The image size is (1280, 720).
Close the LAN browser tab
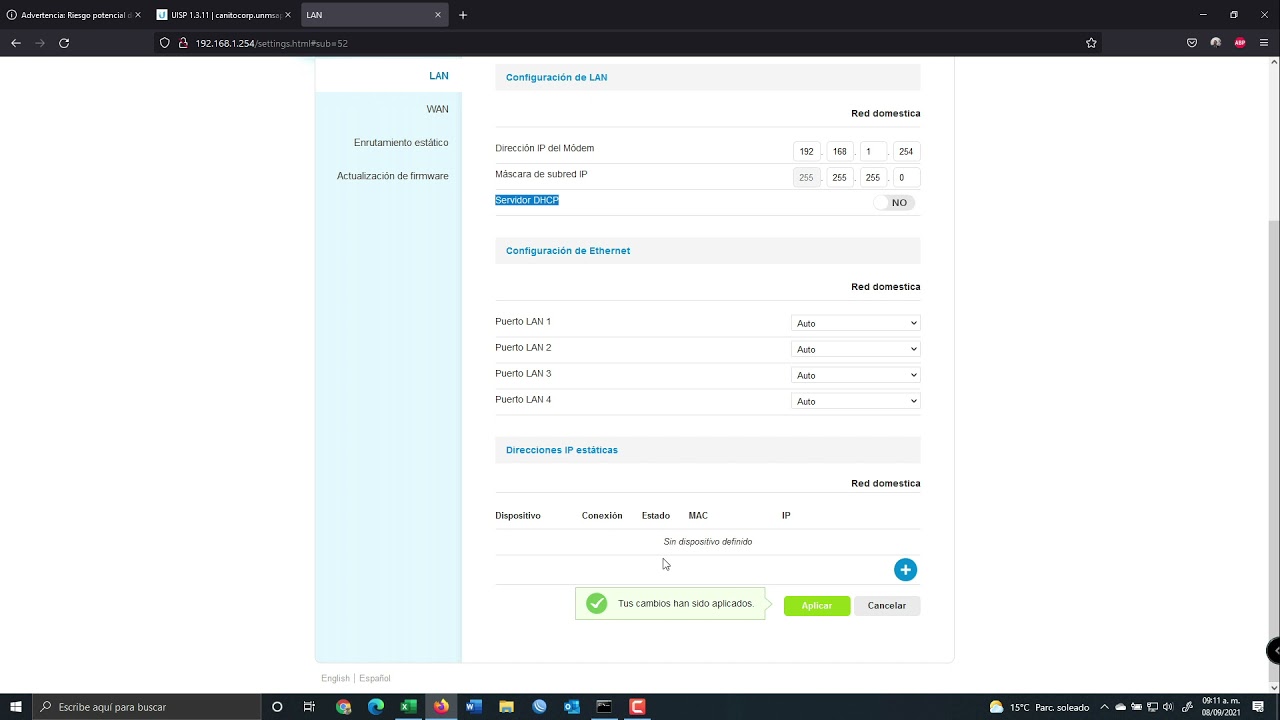438,15
